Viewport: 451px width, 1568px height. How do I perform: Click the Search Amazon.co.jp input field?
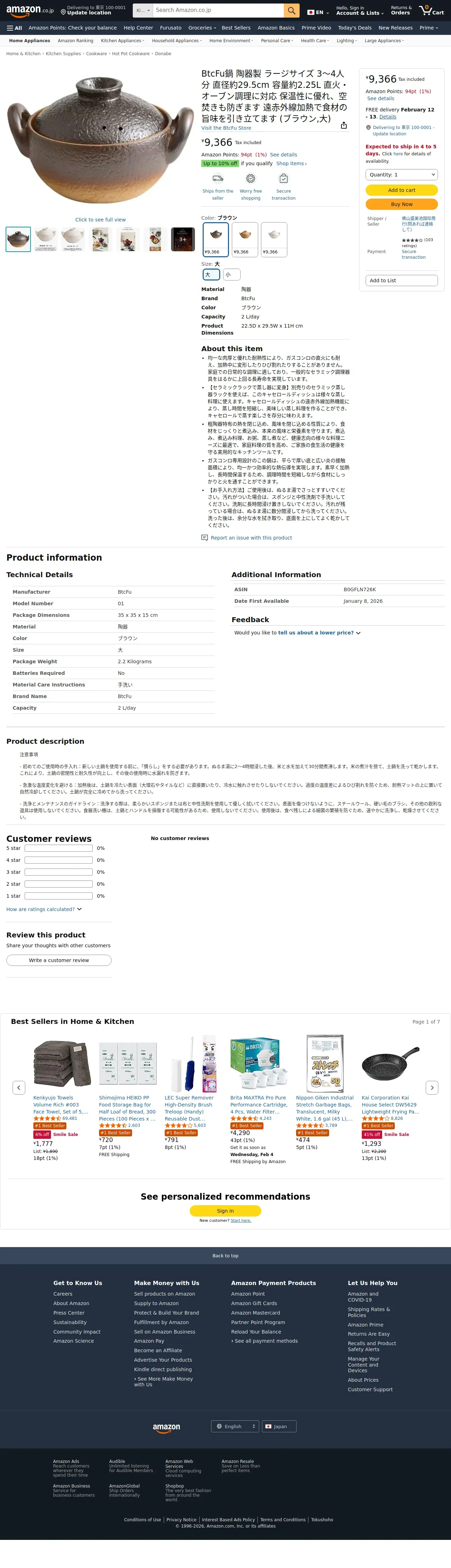coord(218,10)
